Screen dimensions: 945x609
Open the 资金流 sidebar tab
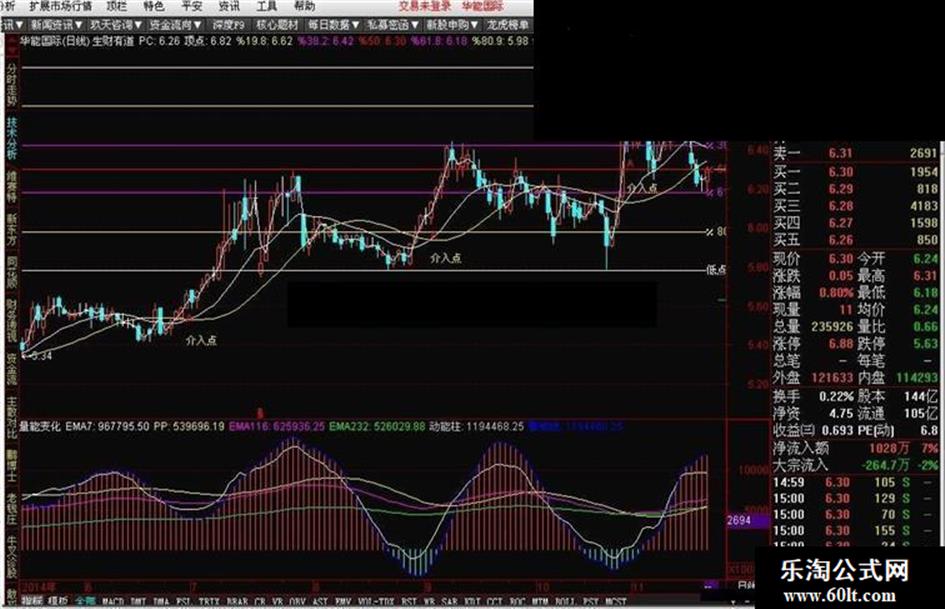coord(11,369)
